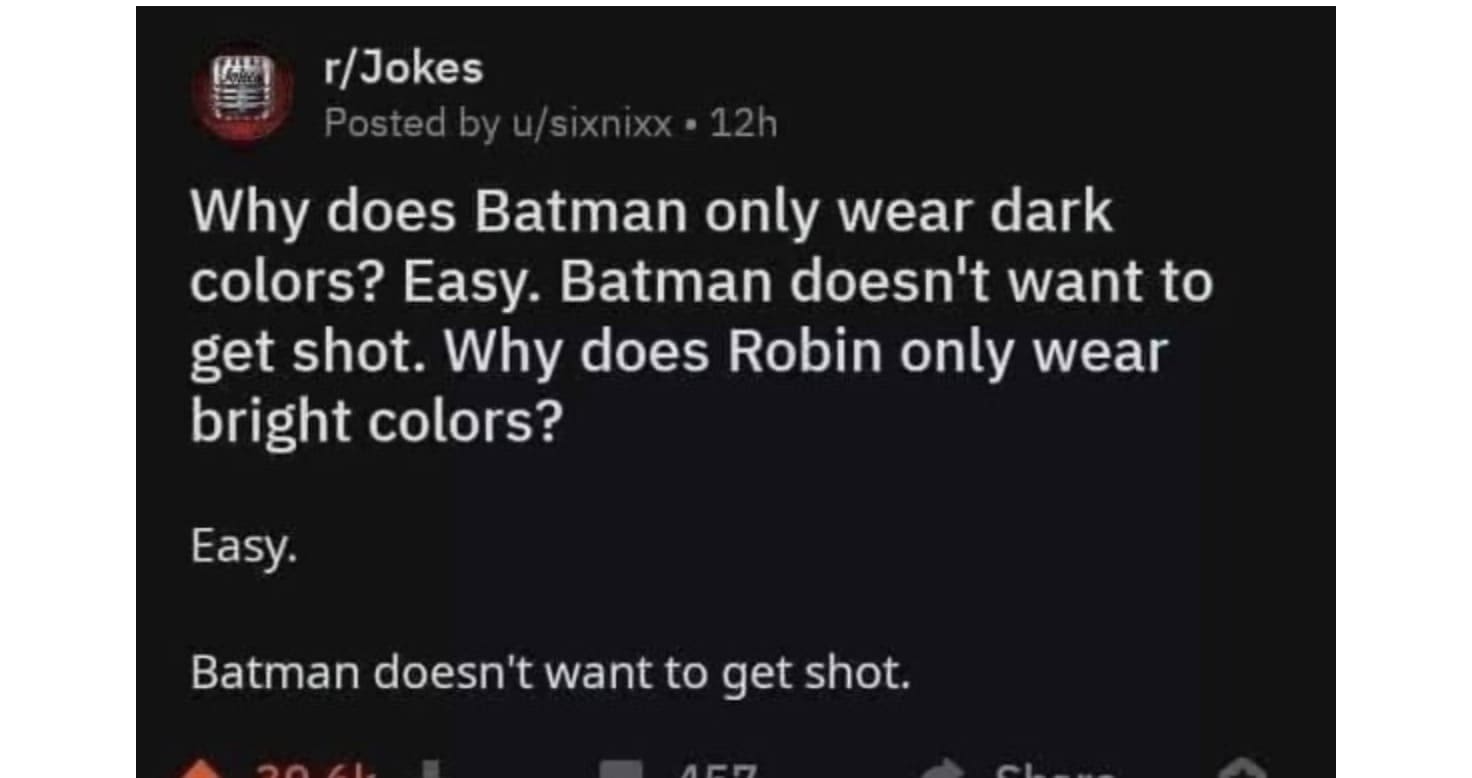Open the r/Jokes subreddit avatar
The width and height of the screenshot is (1472, 778).
coord(244,96)
